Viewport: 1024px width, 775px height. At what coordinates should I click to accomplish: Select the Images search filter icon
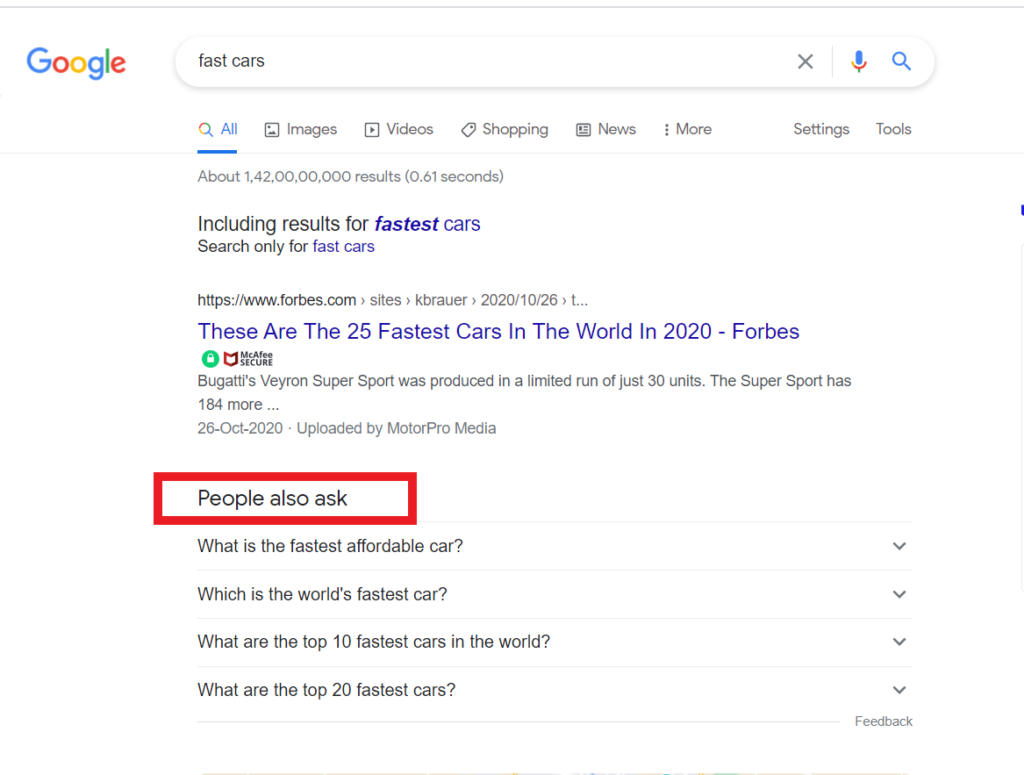(x=272, y=129)
